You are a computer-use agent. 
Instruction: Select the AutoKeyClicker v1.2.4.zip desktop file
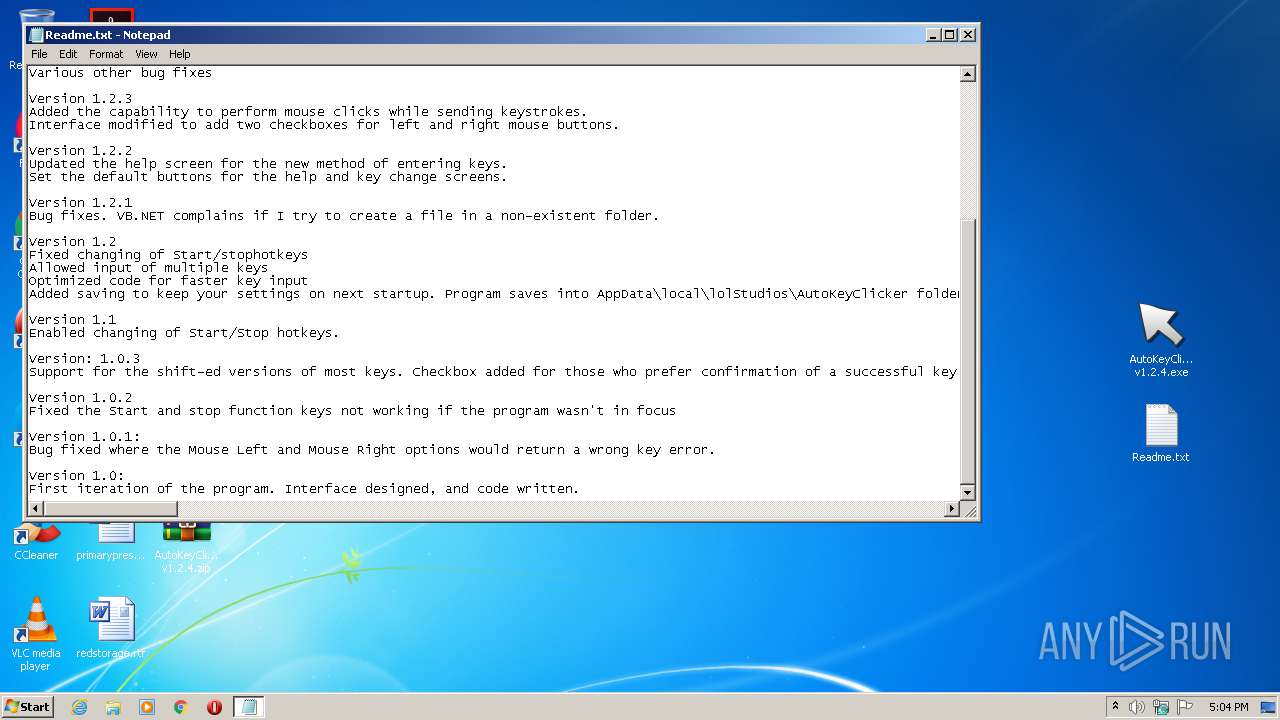pos(186,548)
